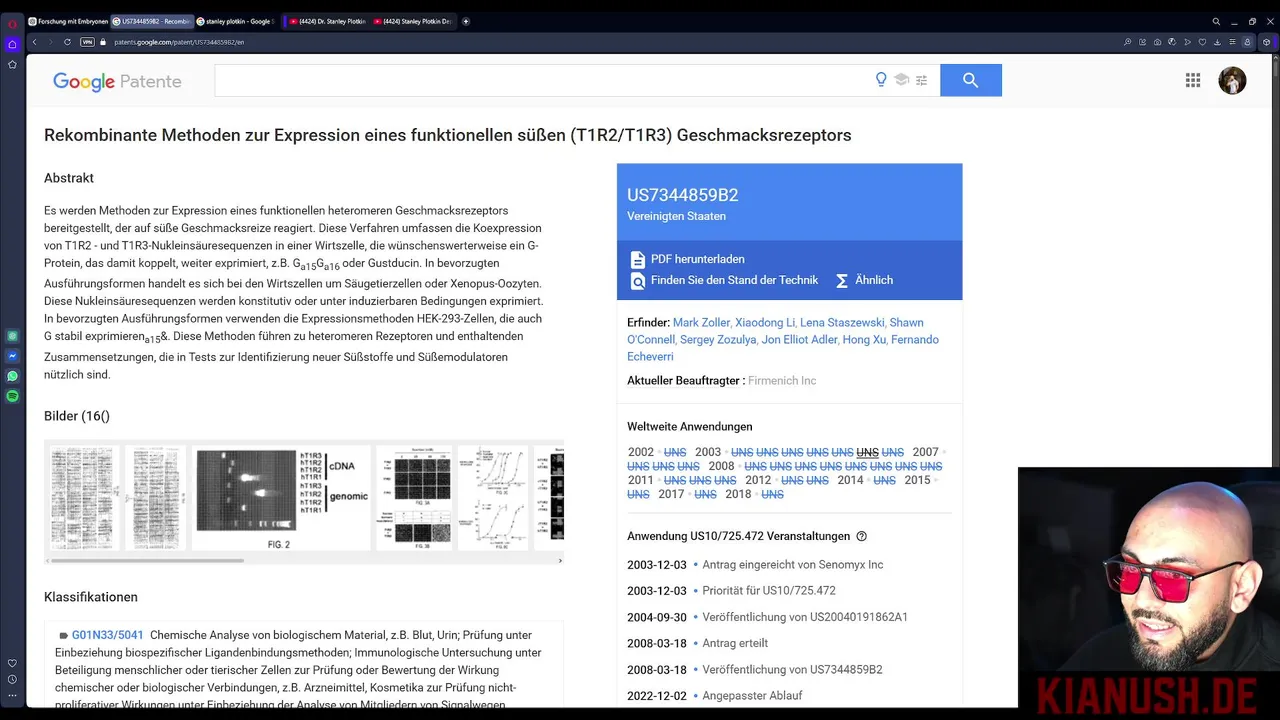Click the UNS link after 2017
Viewport: 1280px width, 720px height.
point(705,495)
